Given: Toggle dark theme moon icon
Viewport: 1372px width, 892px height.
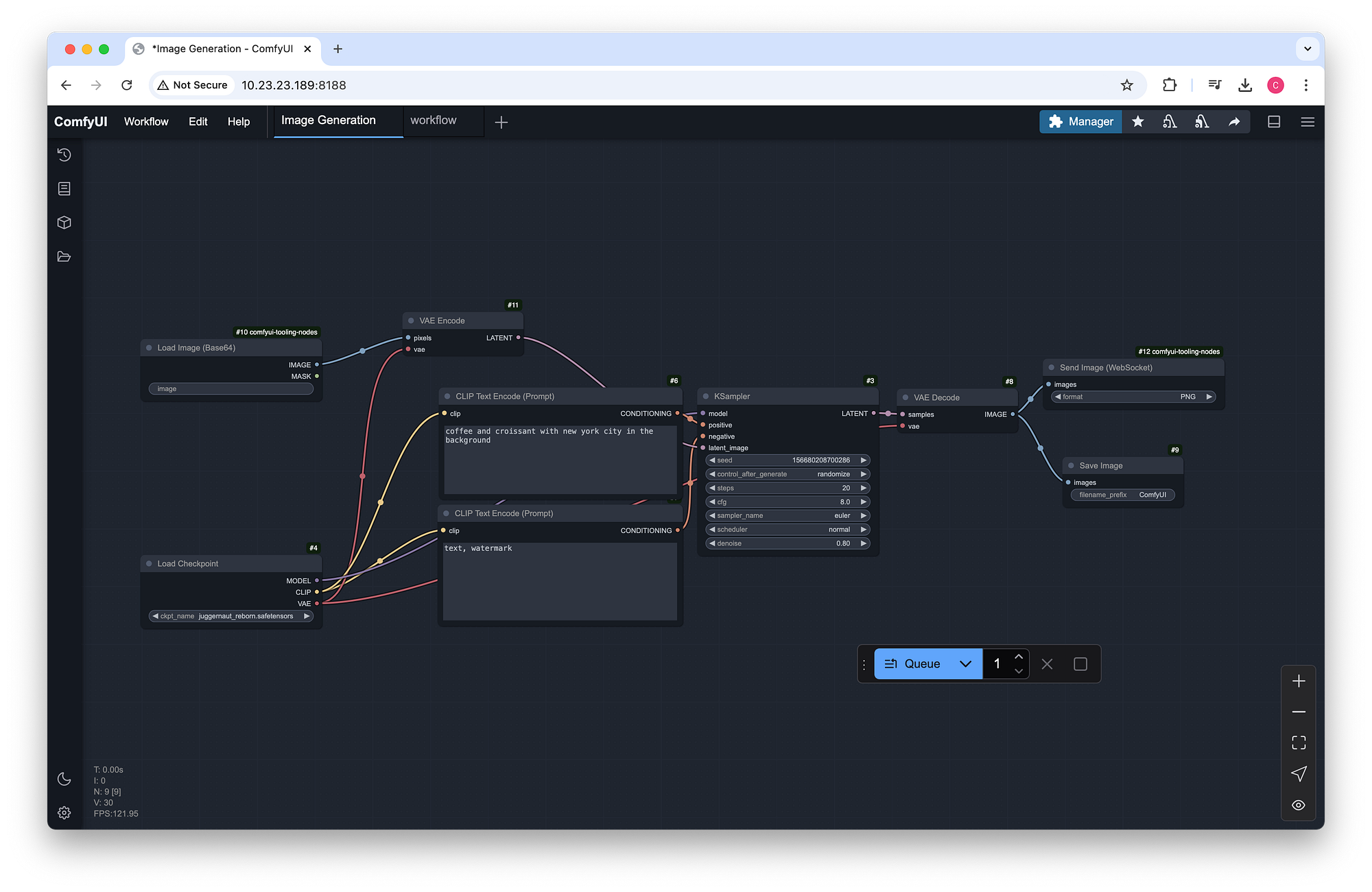Looking at the screenshot, I should tap(64, 779).
